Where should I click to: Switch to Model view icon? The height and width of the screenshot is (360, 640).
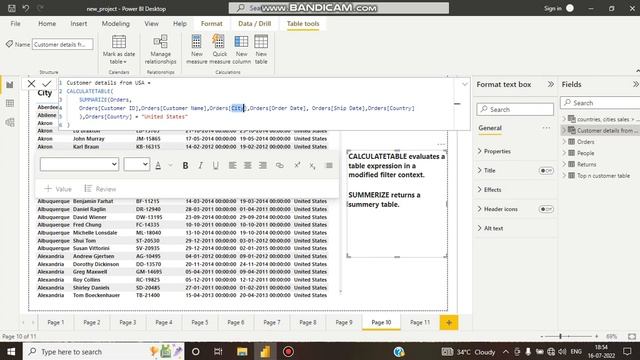click(x=10, y=122)
